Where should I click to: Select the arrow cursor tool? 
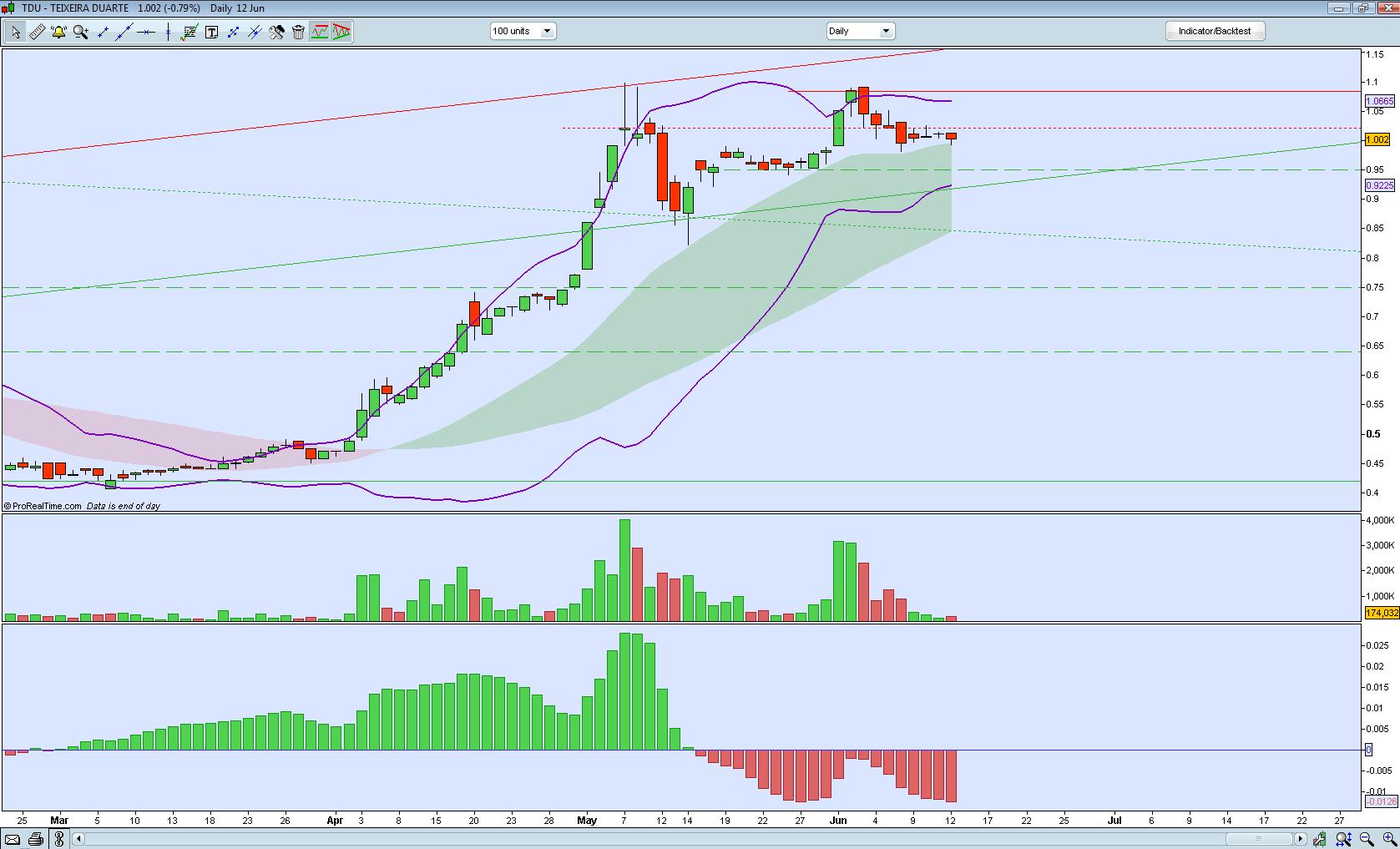pyautogui.click(x=16, y=32)
